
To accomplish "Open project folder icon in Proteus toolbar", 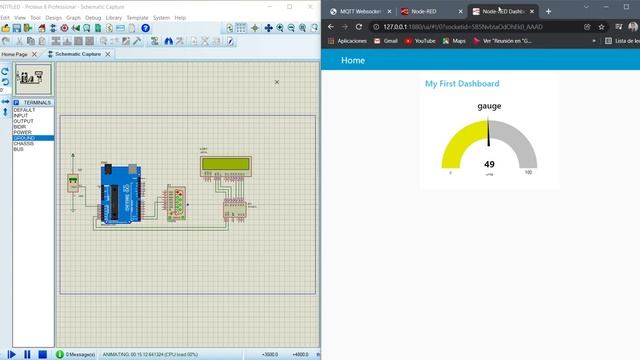I will 5,28.
